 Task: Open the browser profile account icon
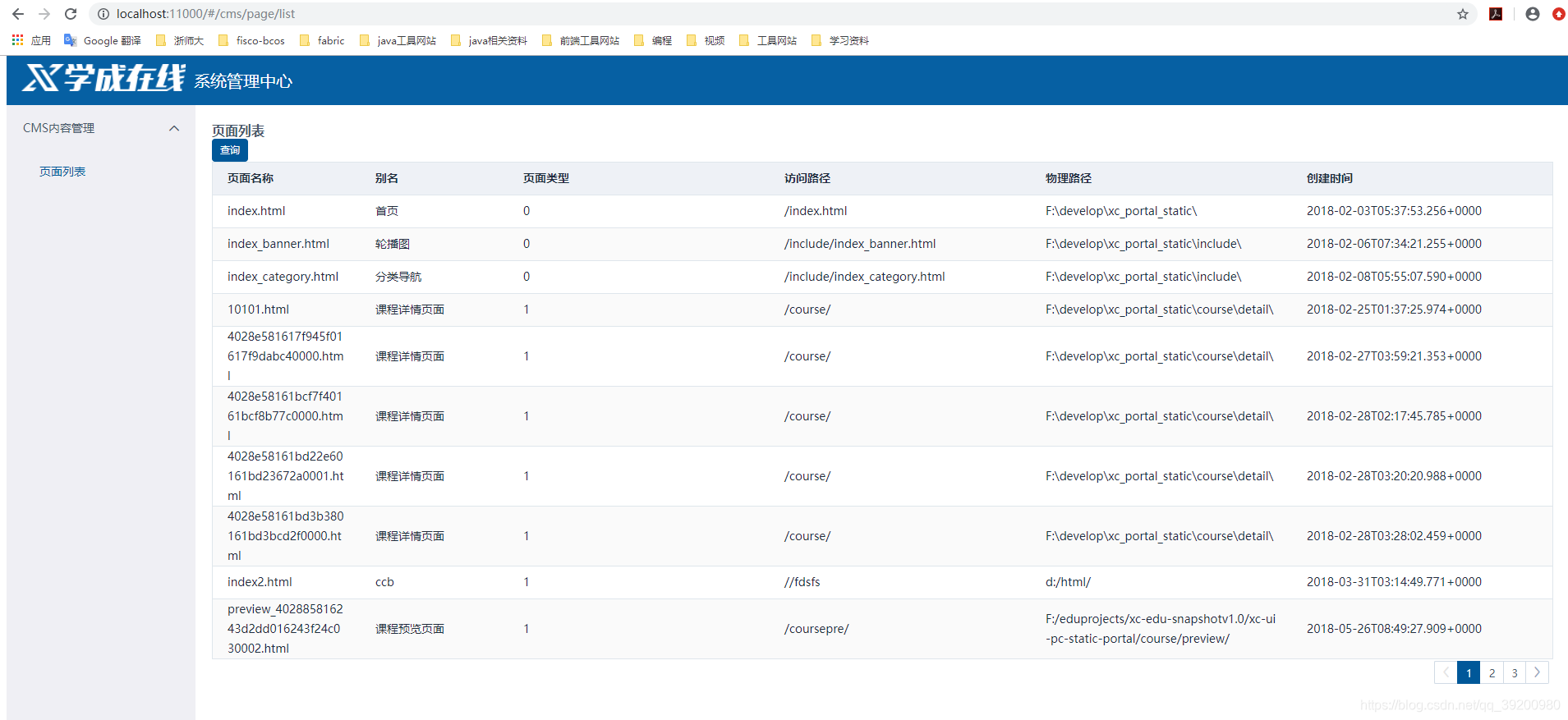pos(1533,14)
